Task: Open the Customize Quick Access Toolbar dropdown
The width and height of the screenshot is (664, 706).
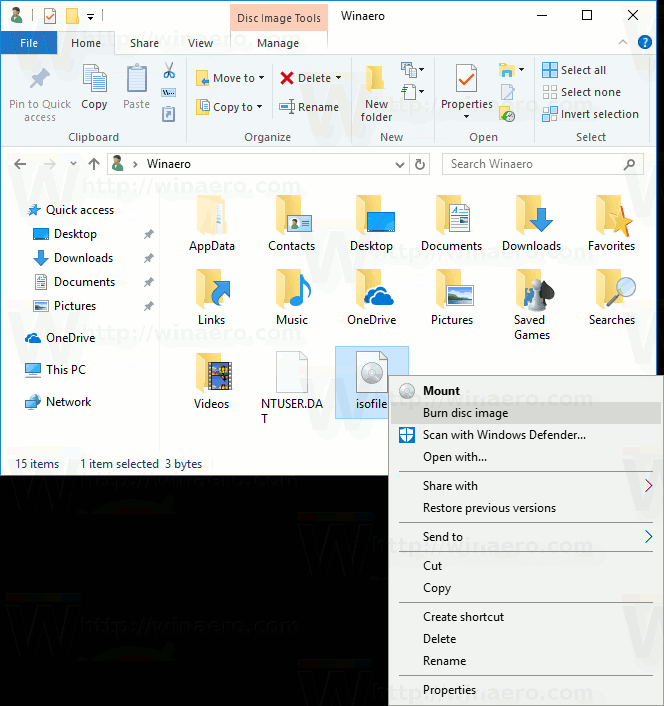Action: pos(90,17)
